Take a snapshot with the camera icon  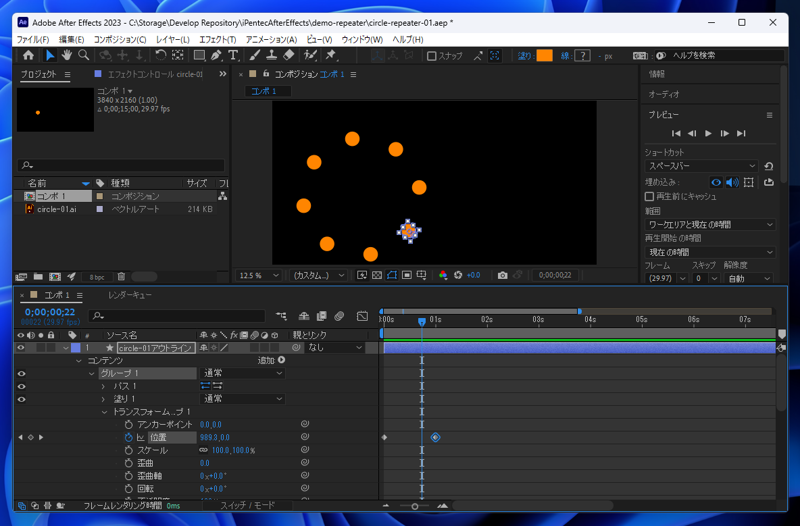[x=502, y=275]
